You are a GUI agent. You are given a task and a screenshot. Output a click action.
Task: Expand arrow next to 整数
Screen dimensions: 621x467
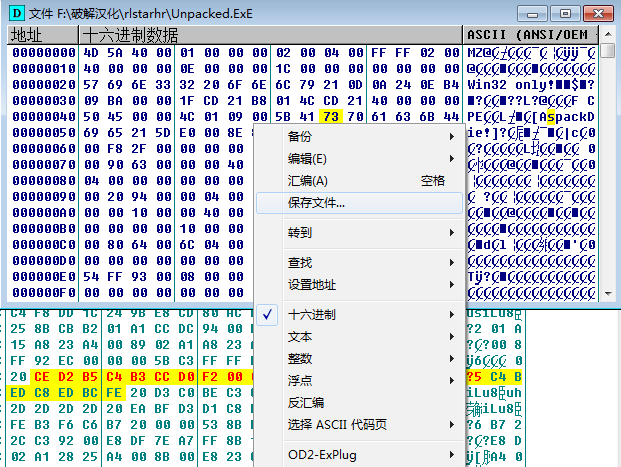452,359
